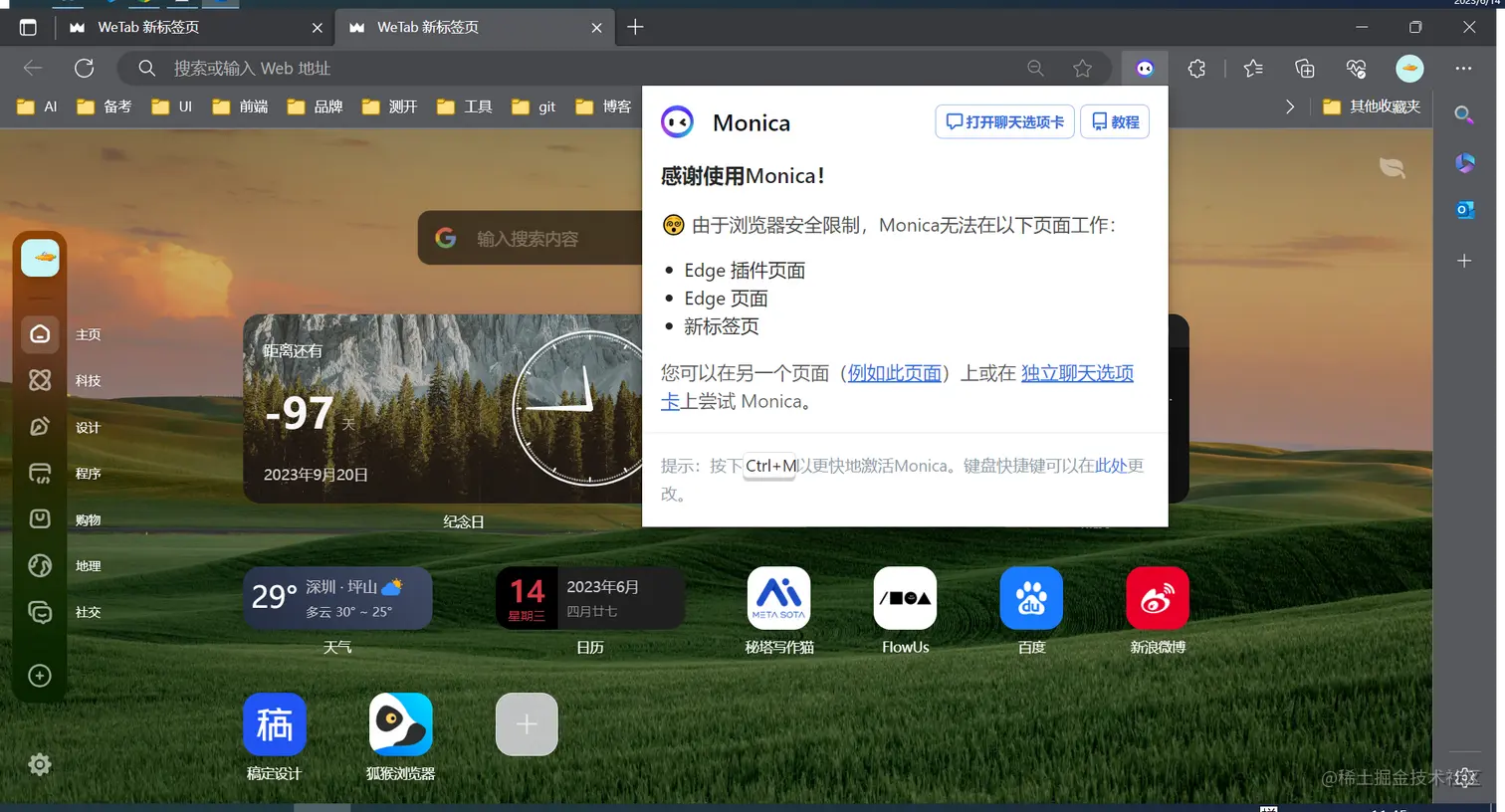Select the 主页 home category icon

click(40, 334)
